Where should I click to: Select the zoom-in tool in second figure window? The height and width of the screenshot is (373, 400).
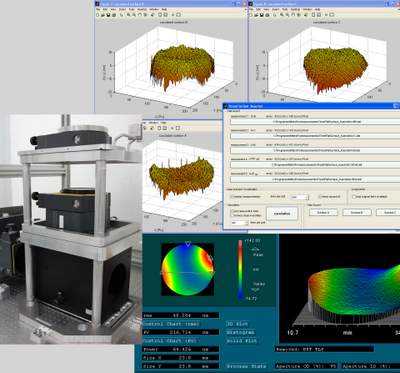(x=281, y=15)
